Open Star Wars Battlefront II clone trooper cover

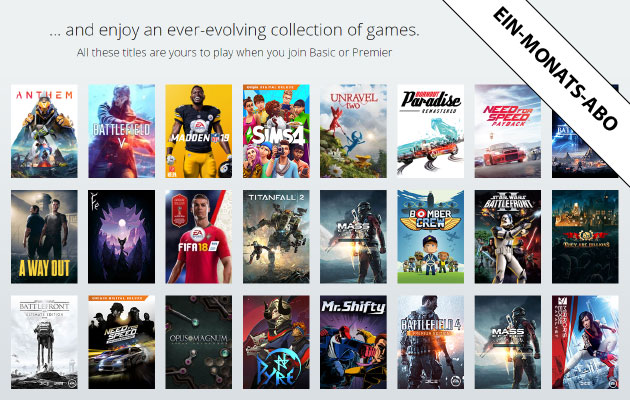tap(508, 237)
